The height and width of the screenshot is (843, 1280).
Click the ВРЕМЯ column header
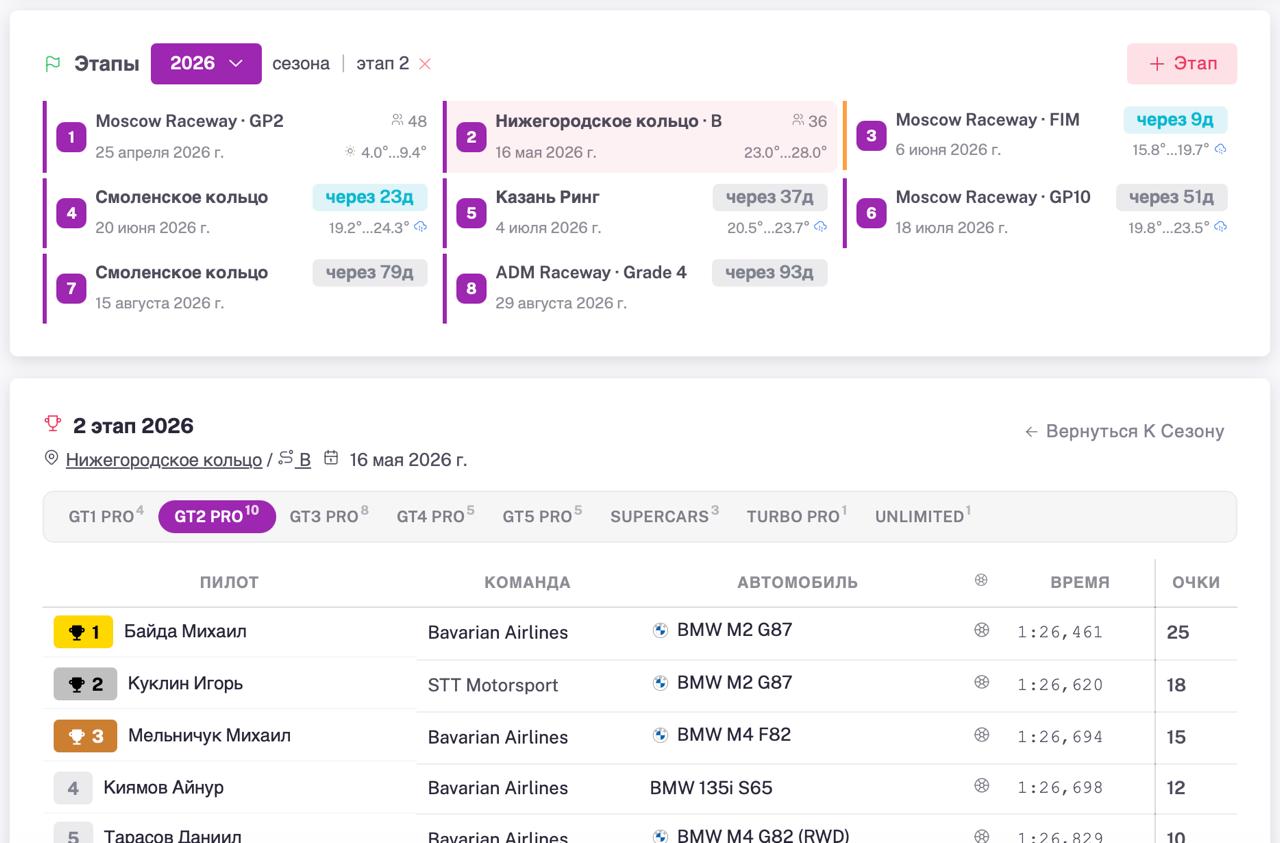[x=1080, y=582]
